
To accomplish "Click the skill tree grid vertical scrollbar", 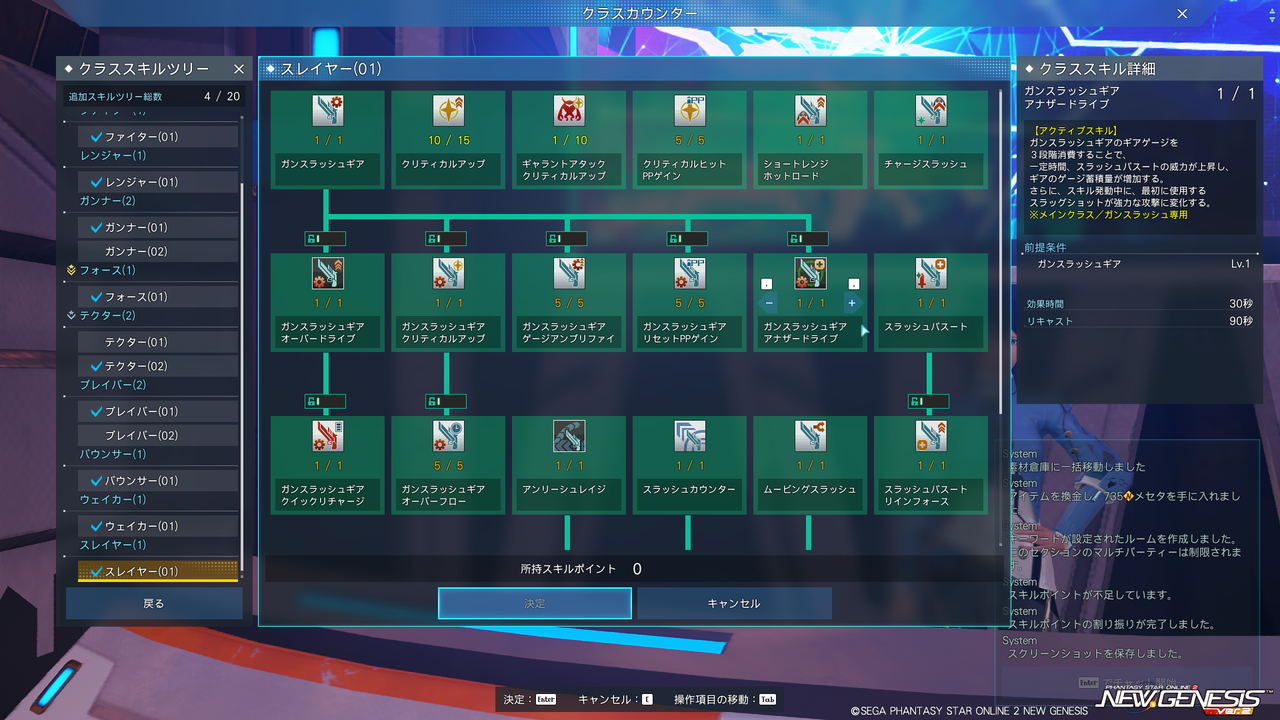I will pos(1001,252).
